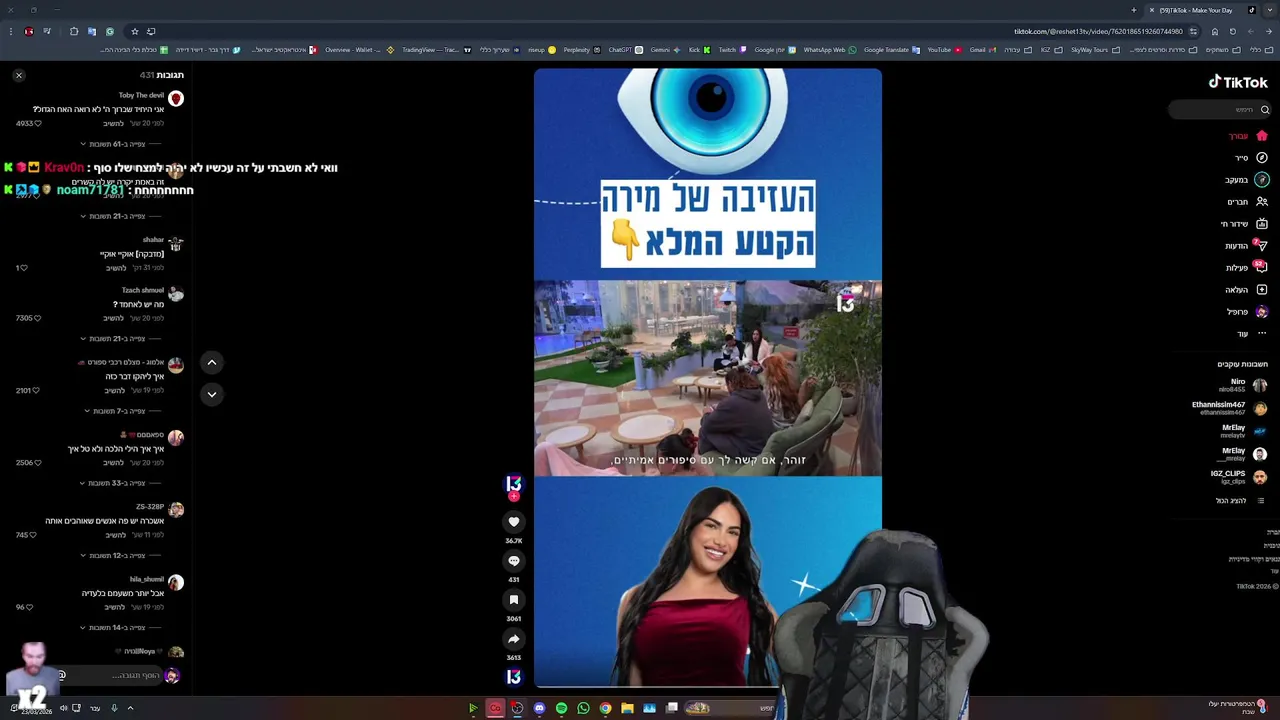Open Spotify from the taskbar
1280x720 pixels.
(x=561, y=708)
